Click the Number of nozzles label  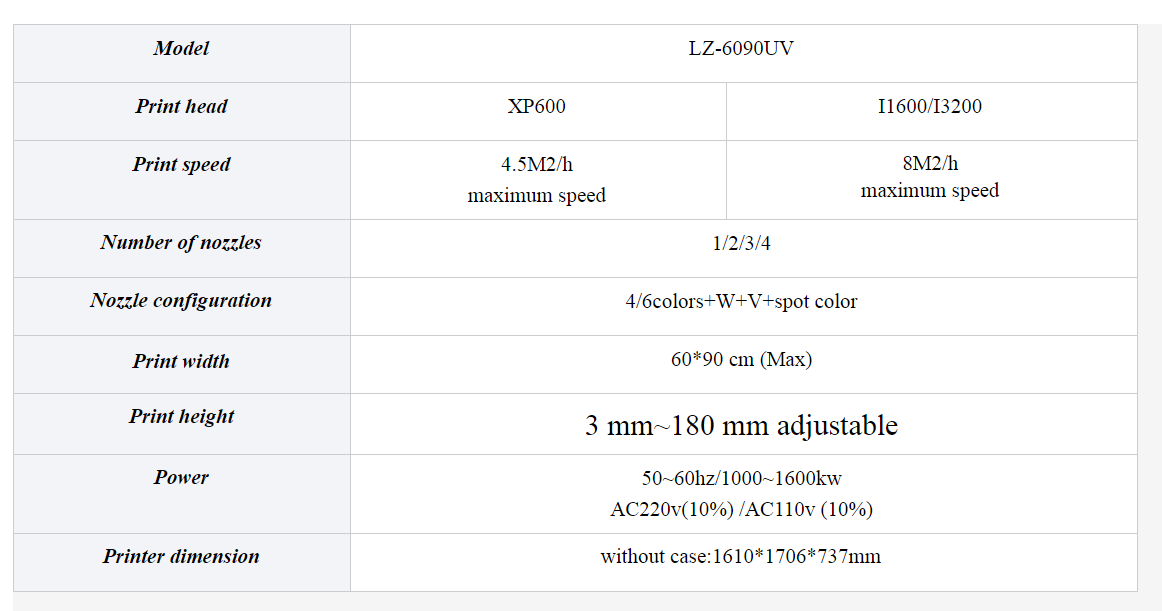tap(181, 243)
